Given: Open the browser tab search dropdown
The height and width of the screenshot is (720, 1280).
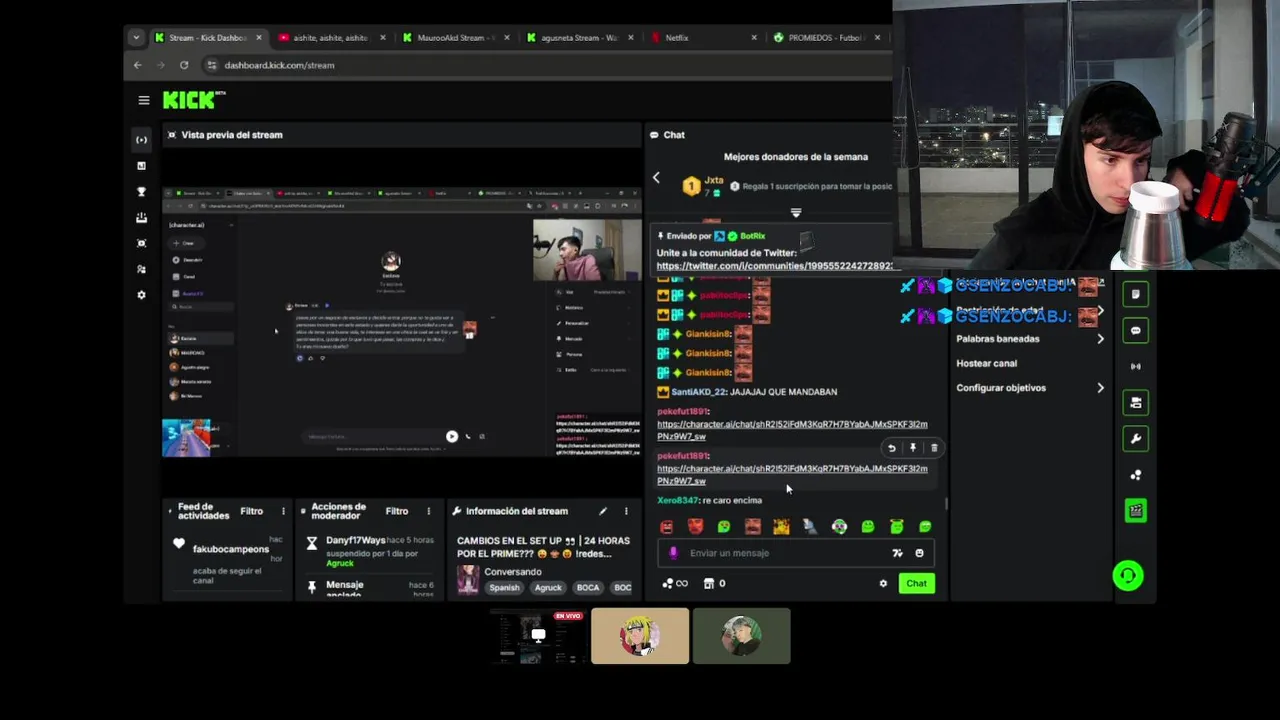Looking at the screenshot, I should (x=136, y=38).
